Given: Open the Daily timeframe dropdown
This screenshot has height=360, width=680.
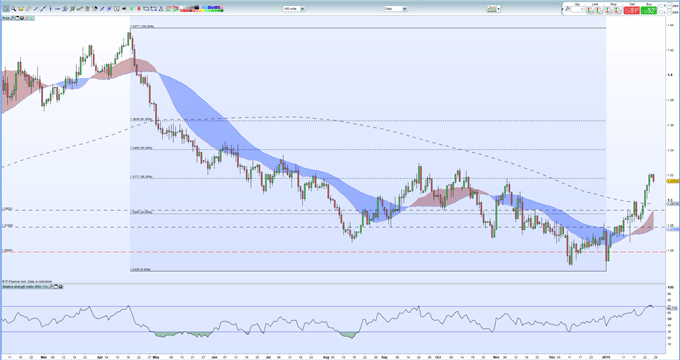Looking at the screenshot, I should click(x=405, y=9).
